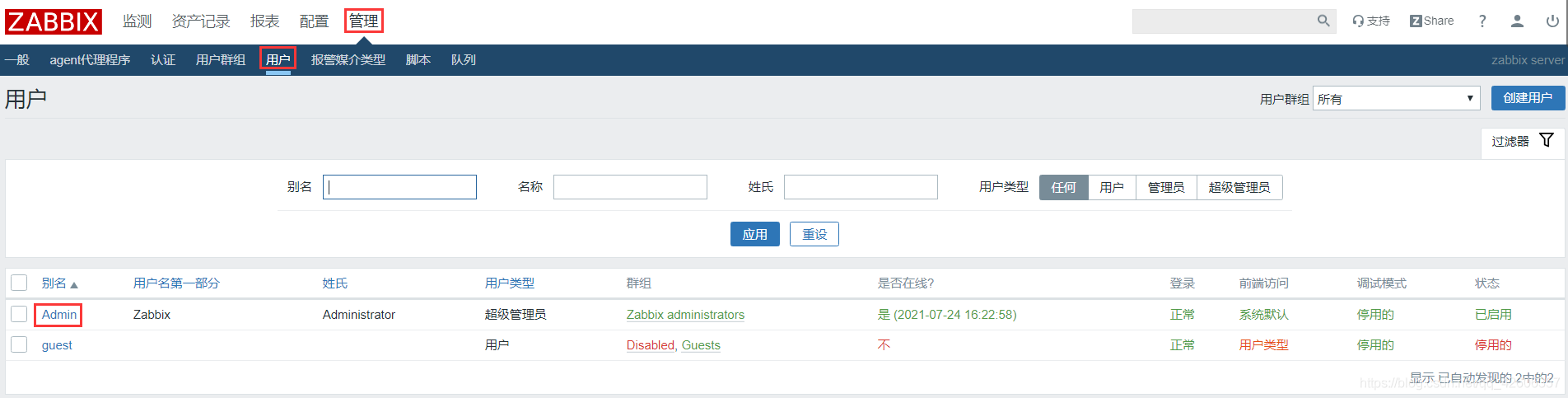Toggle the 过滤器 filter funnel icon
Viewport: 1568px width, 398px height.
(1547, 140)
